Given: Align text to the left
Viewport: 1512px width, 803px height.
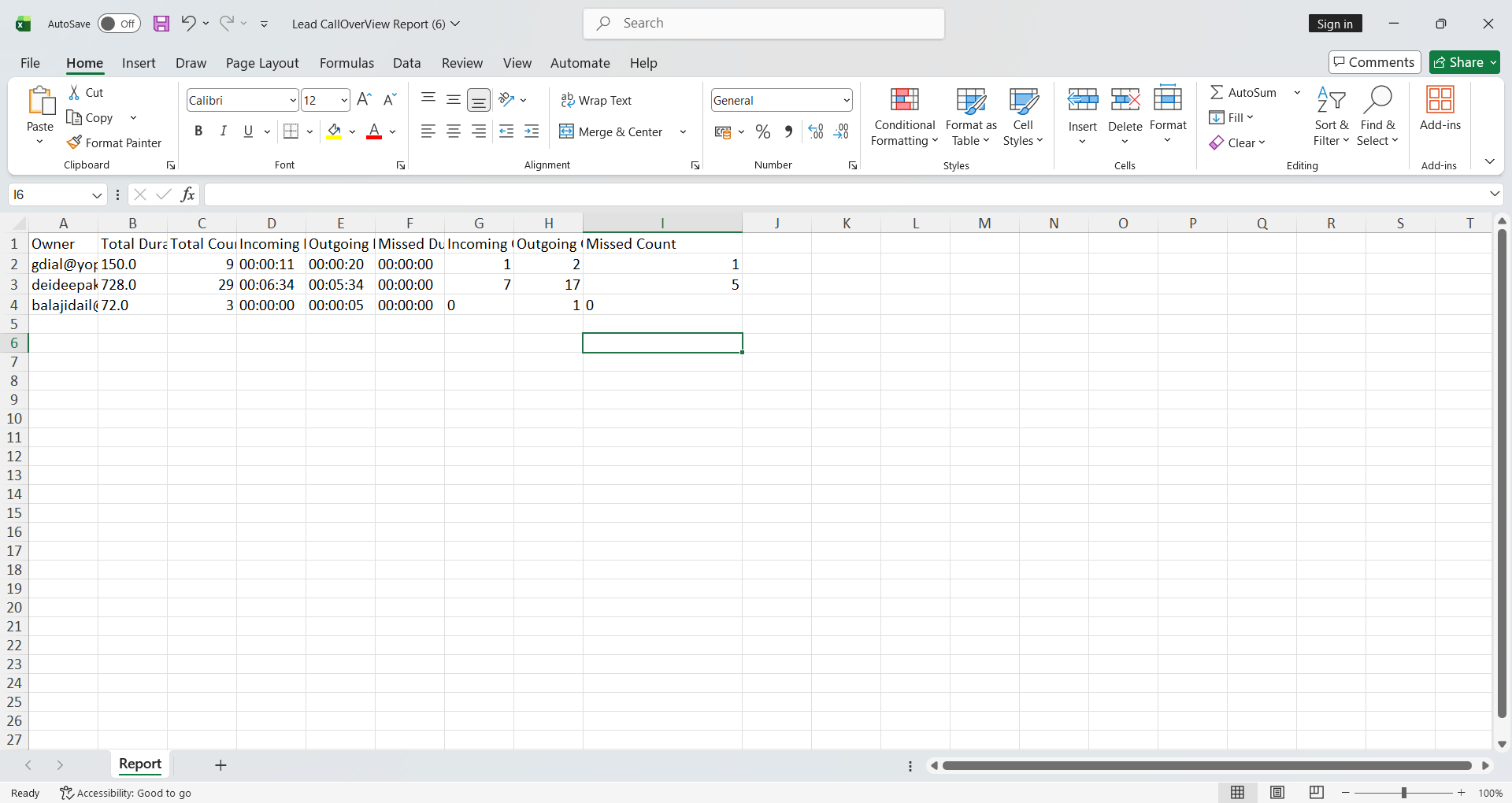Looking at the screenshot, I should tap(428, 131).
